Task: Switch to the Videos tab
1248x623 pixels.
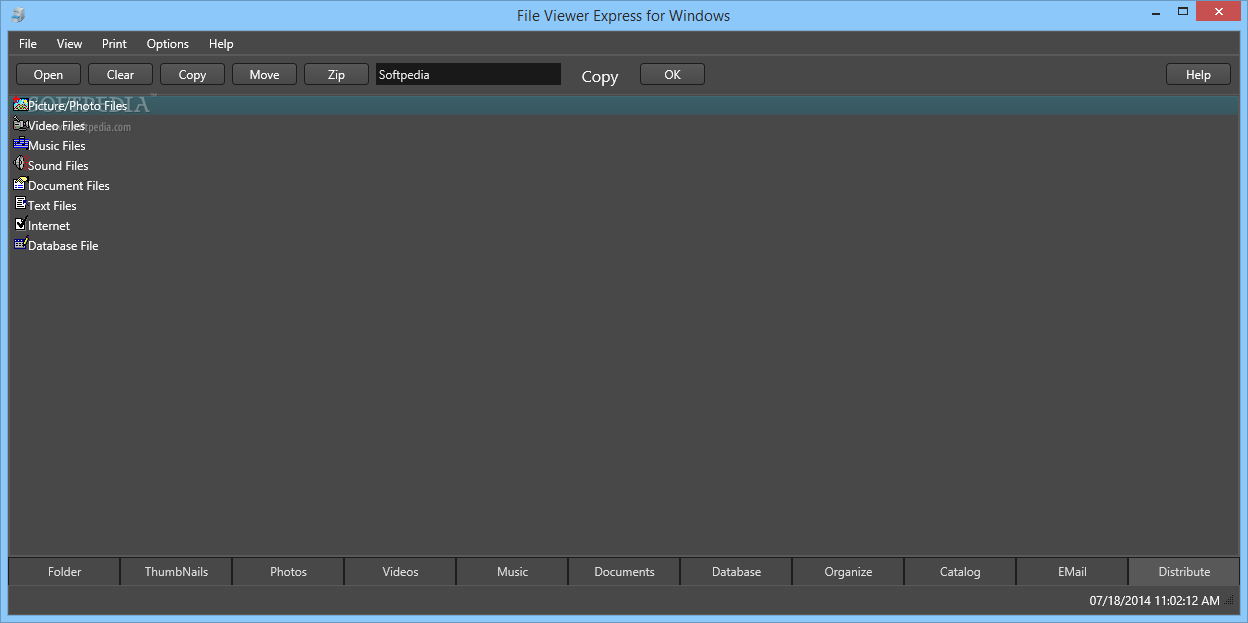Action: pyautogui.click(x=400, y=571)
